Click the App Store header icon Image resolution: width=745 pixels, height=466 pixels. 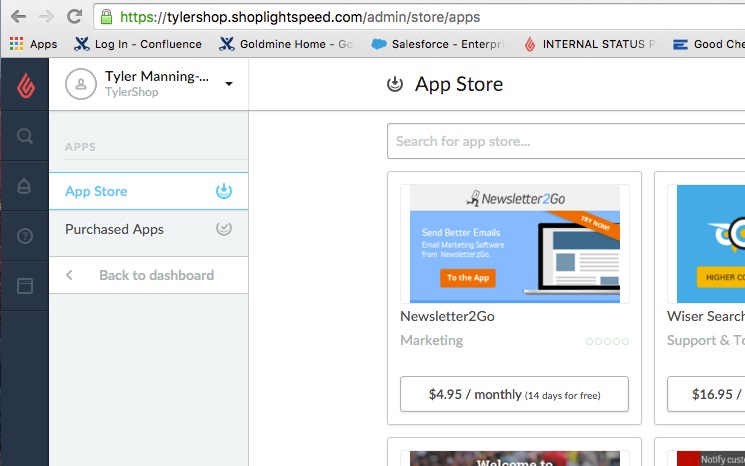[x=395, y=84]
